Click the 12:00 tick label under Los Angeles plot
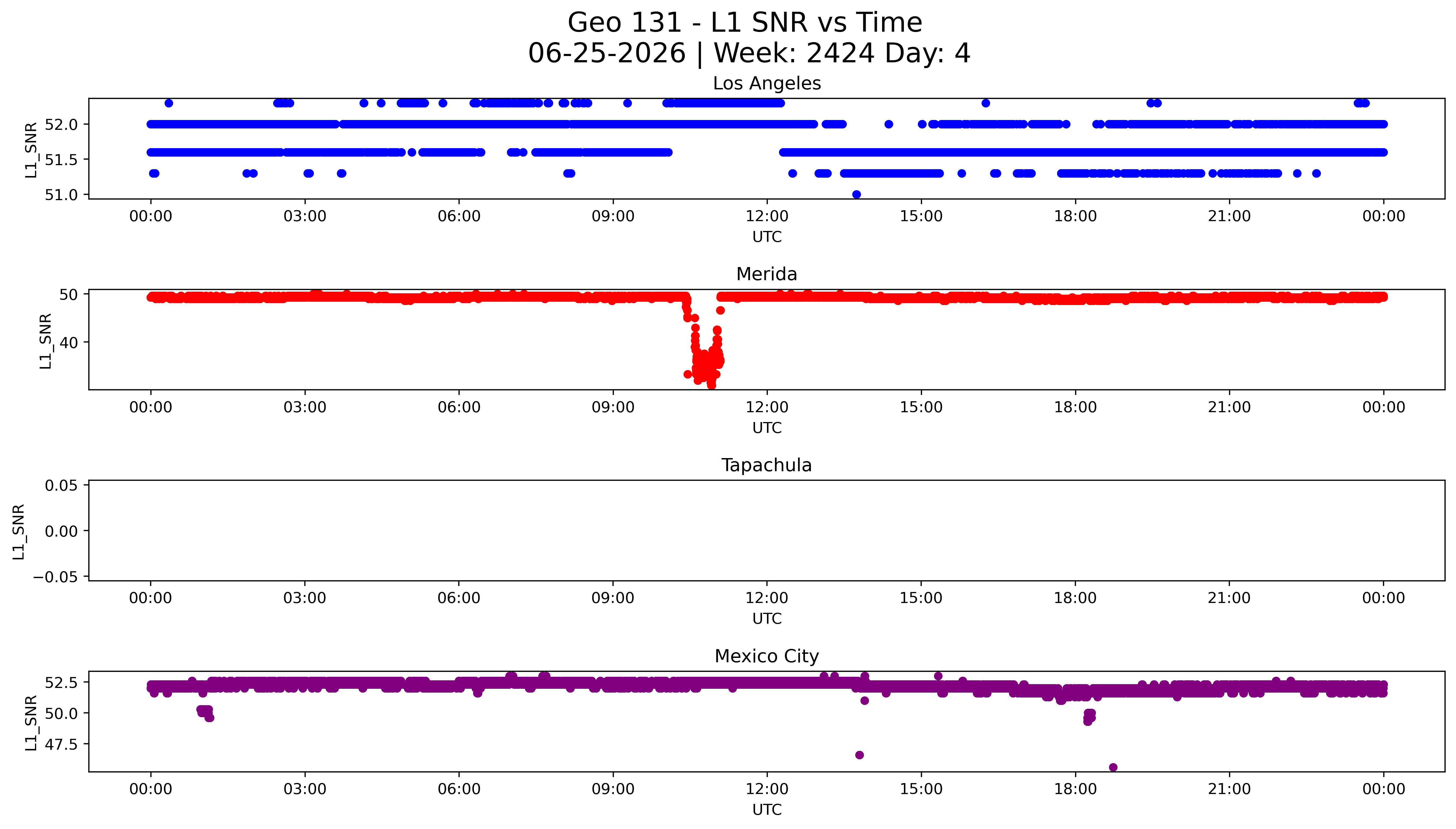This screenshot has width=1456, height=829. point(767,216)
